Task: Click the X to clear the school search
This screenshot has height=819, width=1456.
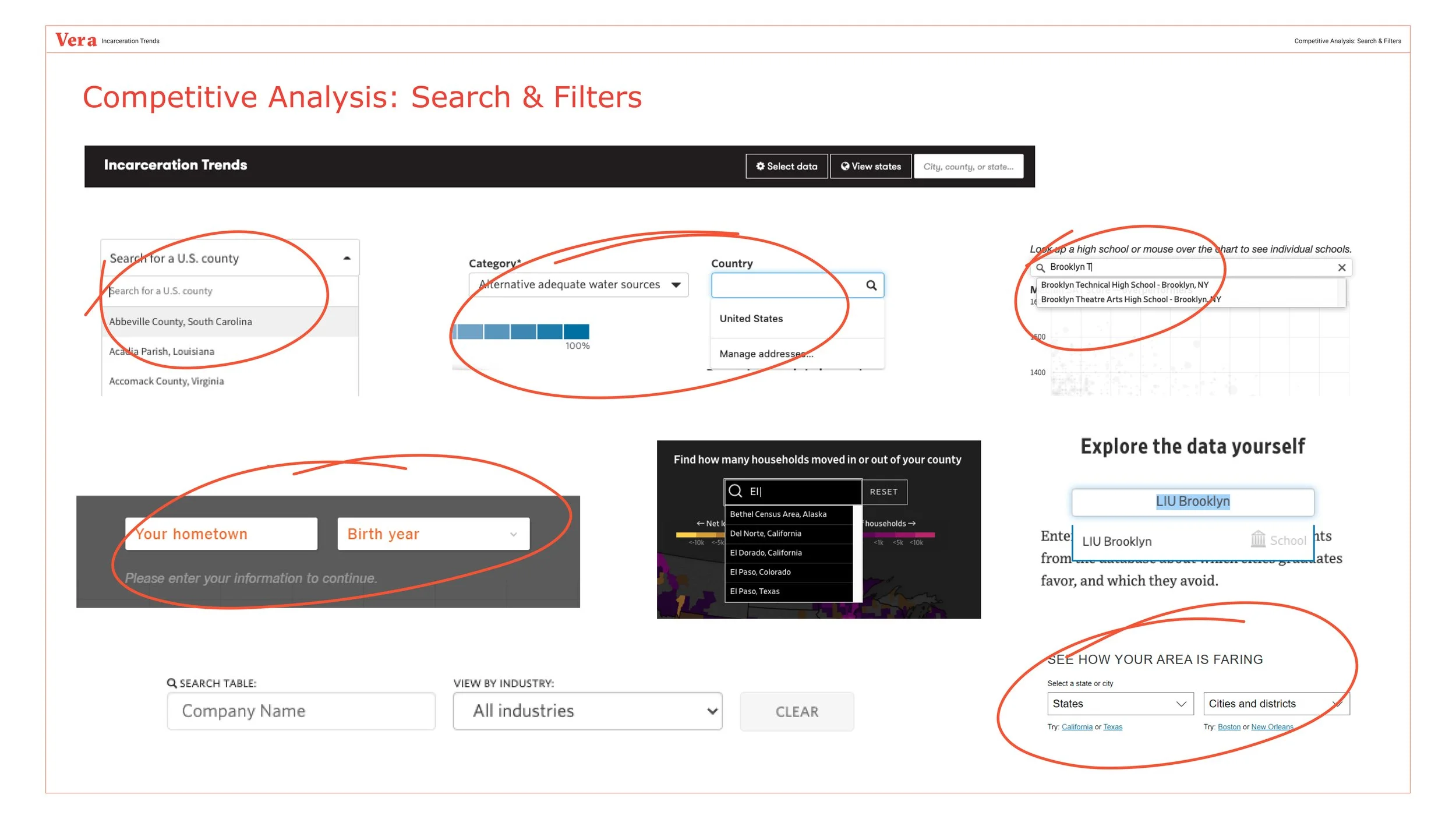Action: pyautogui.click(x=1341, y=267)
